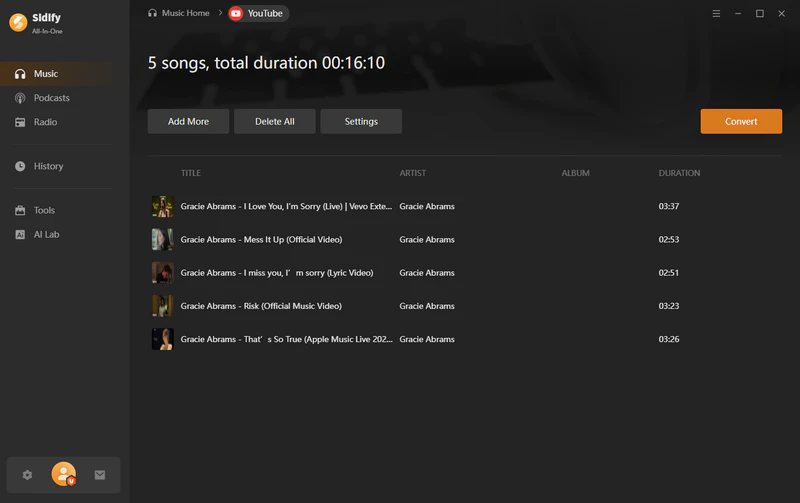Switch to the Radio section
800x503 pixels.
click(45, 122)
